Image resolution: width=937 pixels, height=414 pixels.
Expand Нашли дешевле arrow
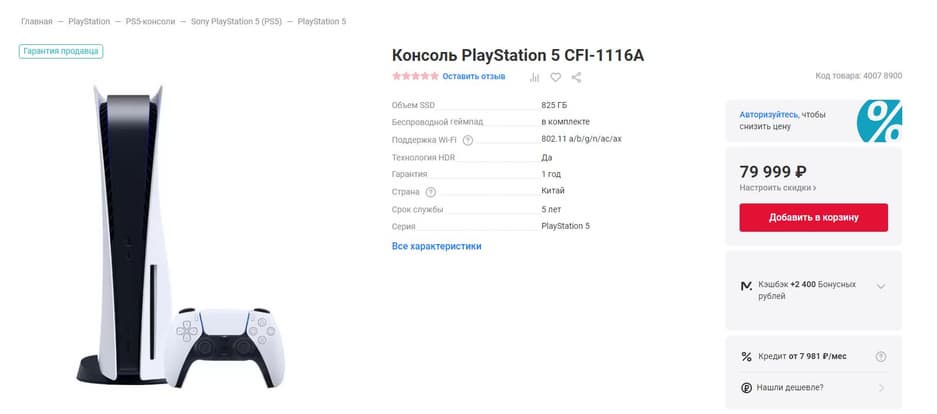point(881,387)
